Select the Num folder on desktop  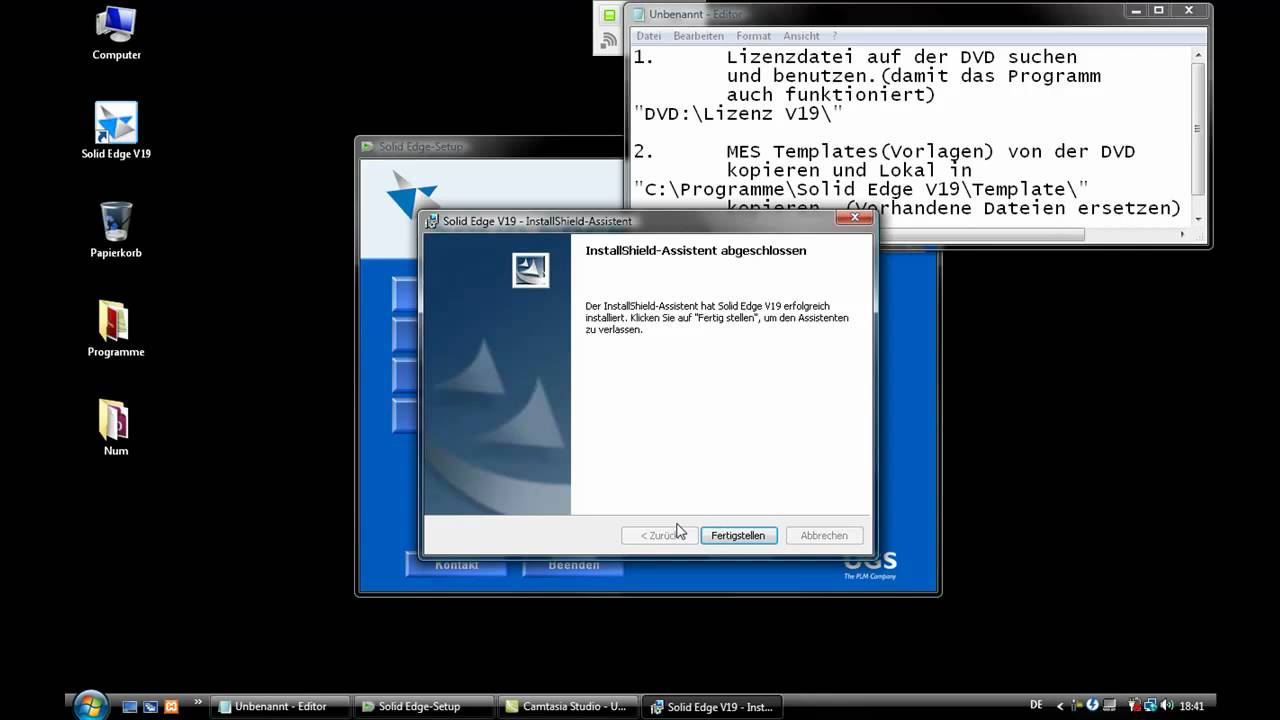(x=116, y=428)
